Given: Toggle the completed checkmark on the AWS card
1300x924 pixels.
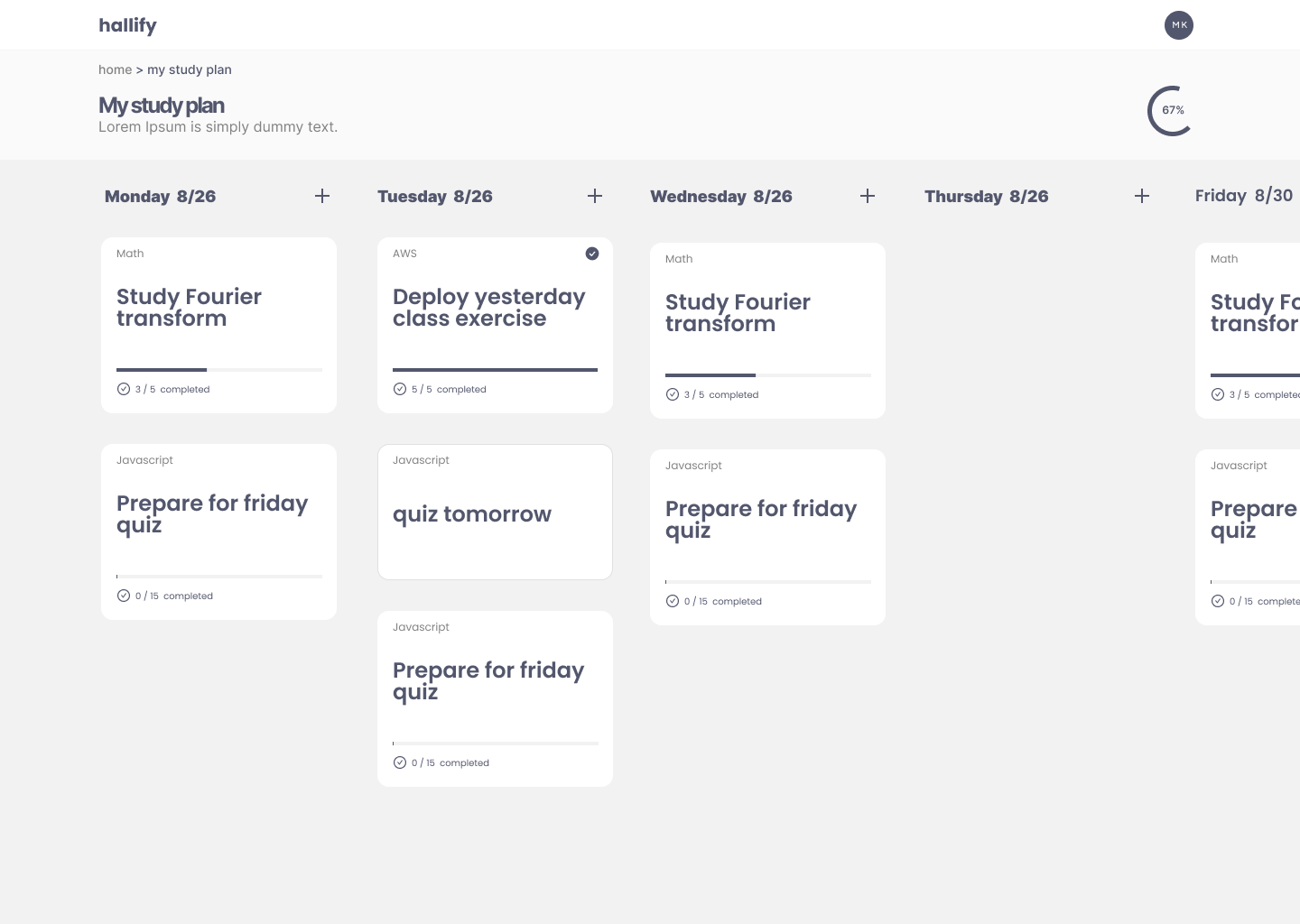Looking at the screenshot, I should pyautogui.click(x=592, y=254).
